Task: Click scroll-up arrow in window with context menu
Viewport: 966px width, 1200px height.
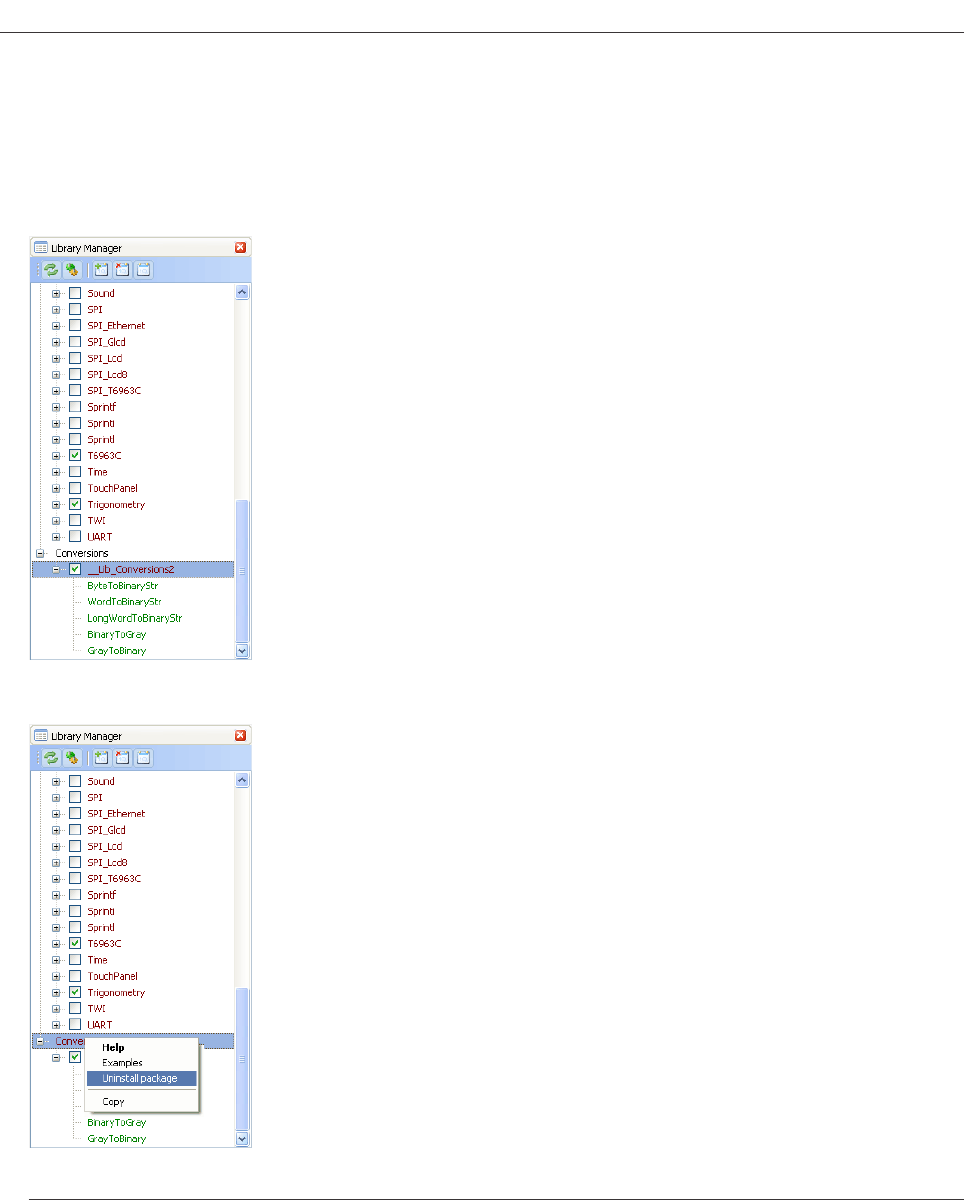Action: pos(241,780)
